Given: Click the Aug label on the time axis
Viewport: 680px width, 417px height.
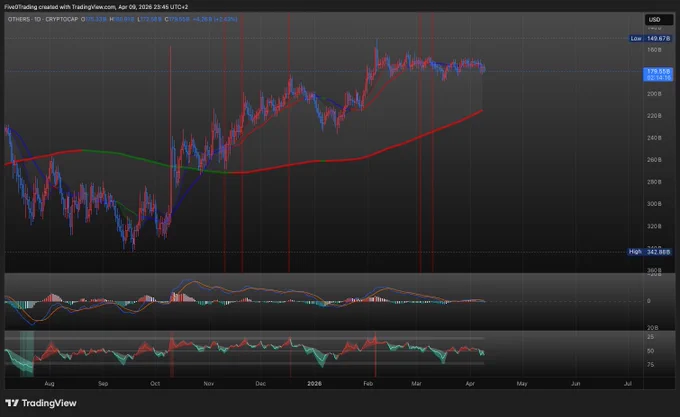Looking at the screenshot, I should [x=49, y=384].
